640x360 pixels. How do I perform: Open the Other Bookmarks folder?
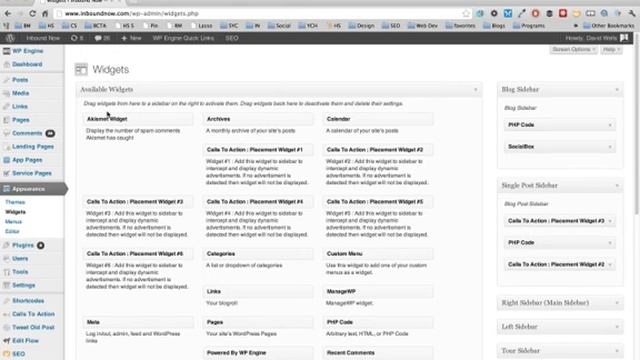[608, 26]
